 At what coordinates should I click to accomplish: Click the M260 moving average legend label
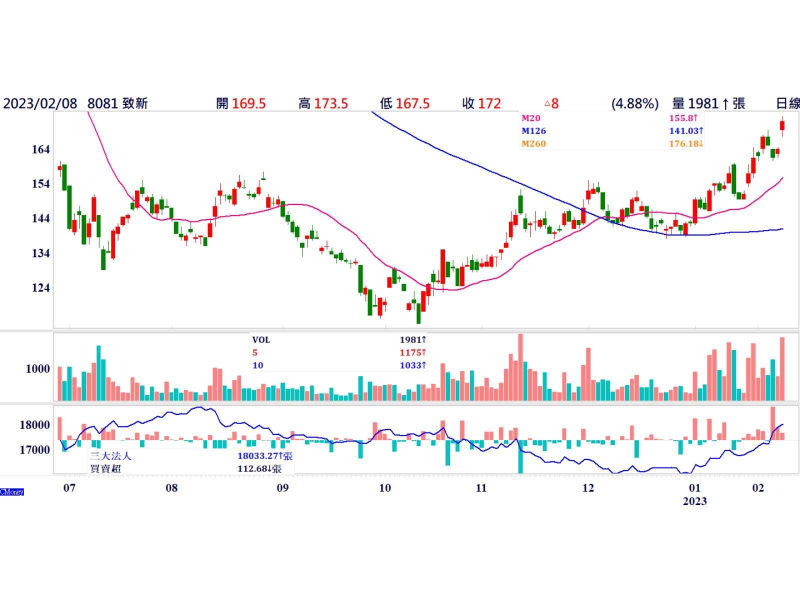click(x=535, y=144)
